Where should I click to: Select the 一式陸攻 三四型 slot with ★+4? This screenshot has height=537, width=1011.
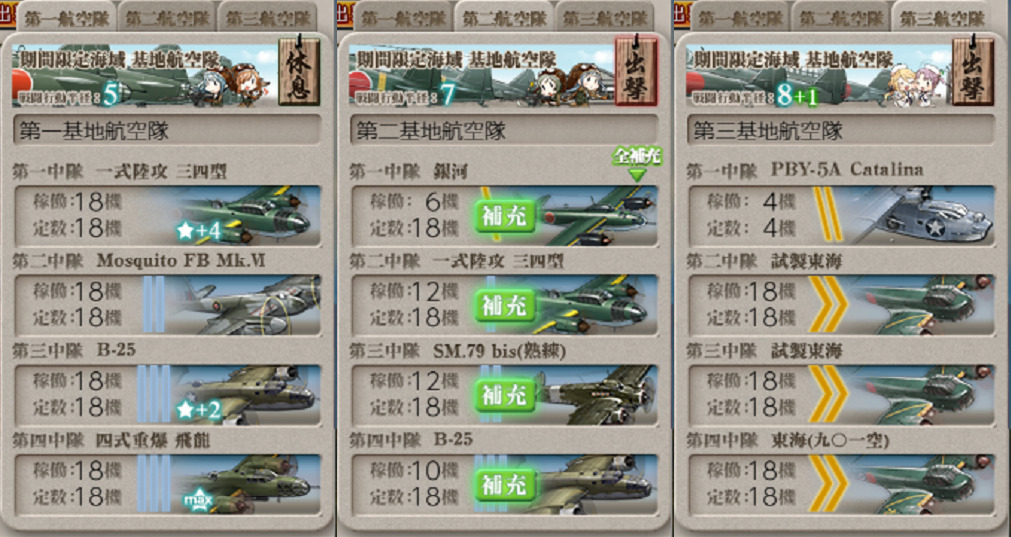168,215
